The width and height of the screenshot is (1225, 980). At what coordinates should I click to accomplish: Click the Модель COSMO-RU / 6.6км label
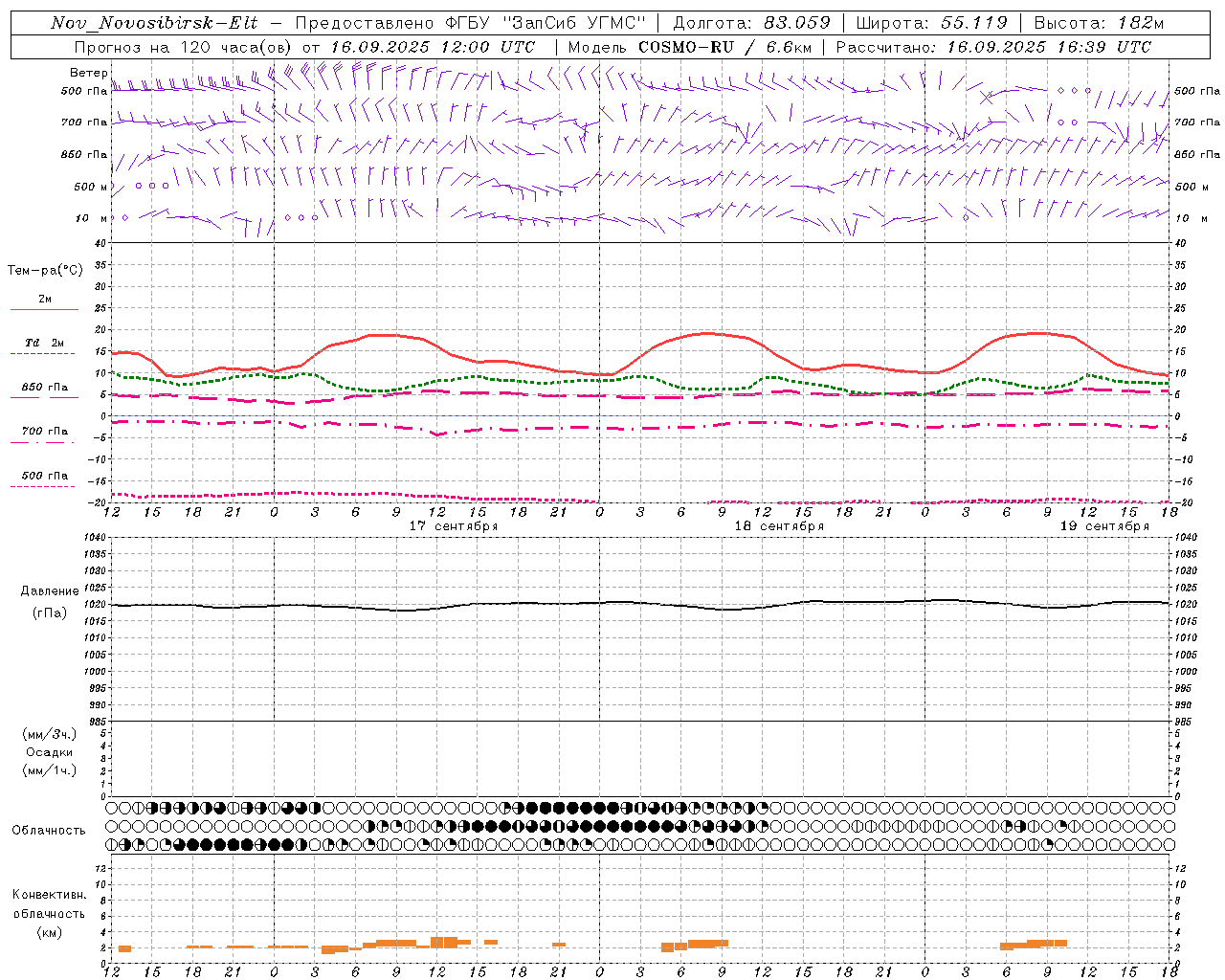click(689, 47)
